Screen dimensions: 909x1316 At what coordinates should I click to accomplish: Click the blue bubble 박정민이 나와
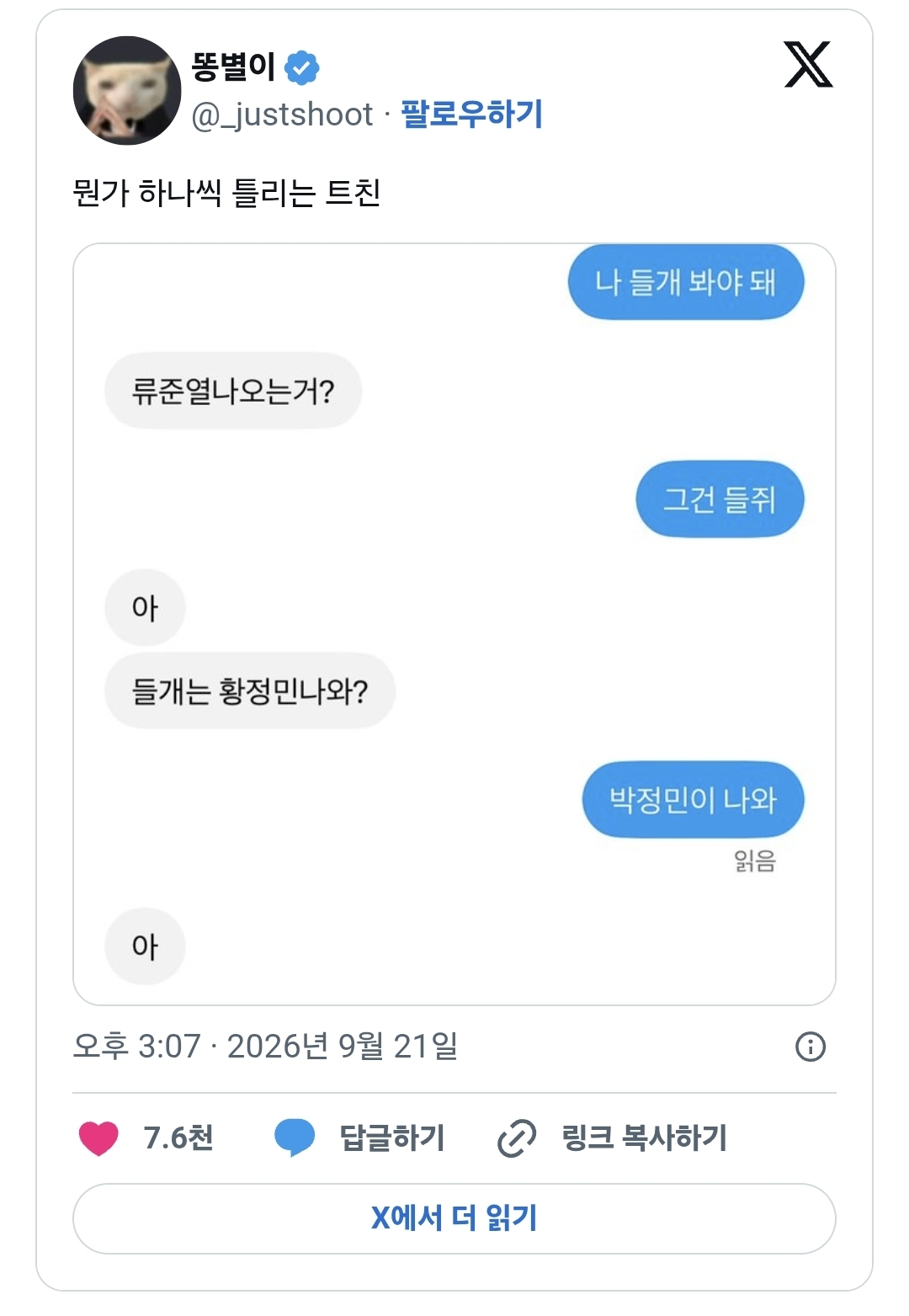(694, 800)
